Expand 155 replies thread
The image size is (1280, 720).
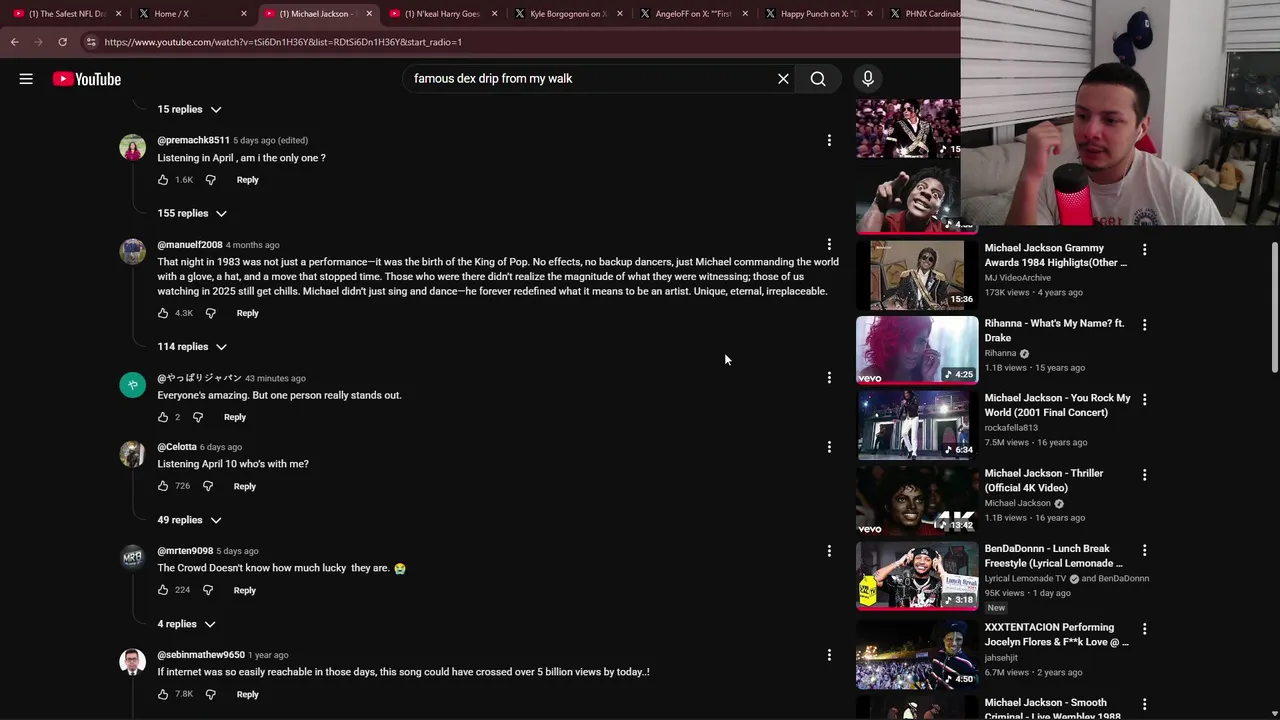coord(192,213)
